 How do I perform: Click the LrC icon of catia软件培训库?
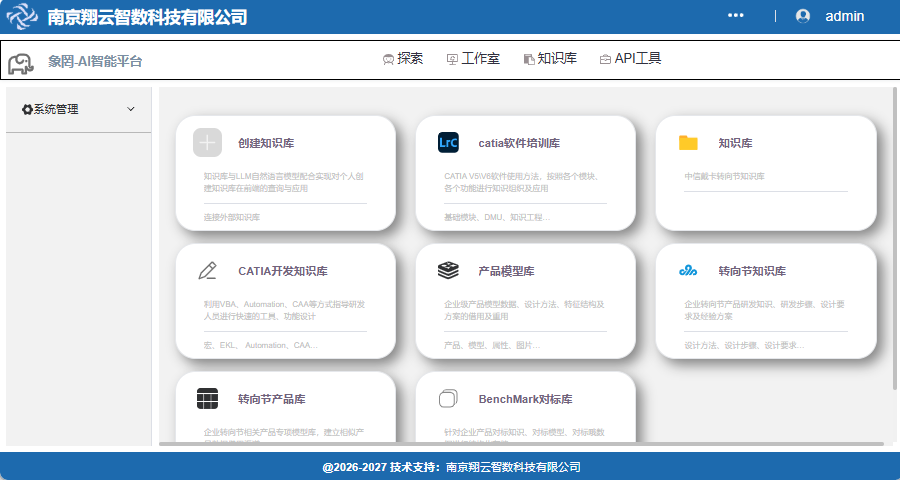pos(448,142)
